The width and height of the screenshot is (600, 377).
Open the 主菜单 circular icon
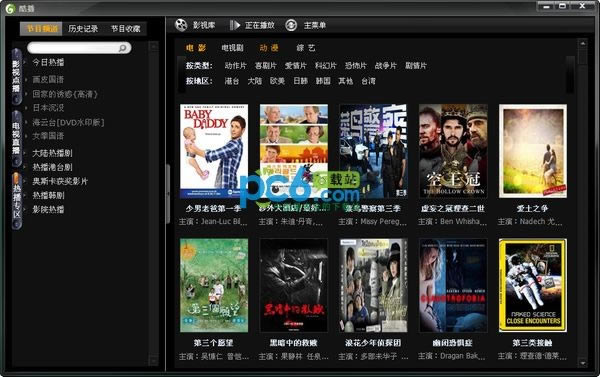pos(291,25)
